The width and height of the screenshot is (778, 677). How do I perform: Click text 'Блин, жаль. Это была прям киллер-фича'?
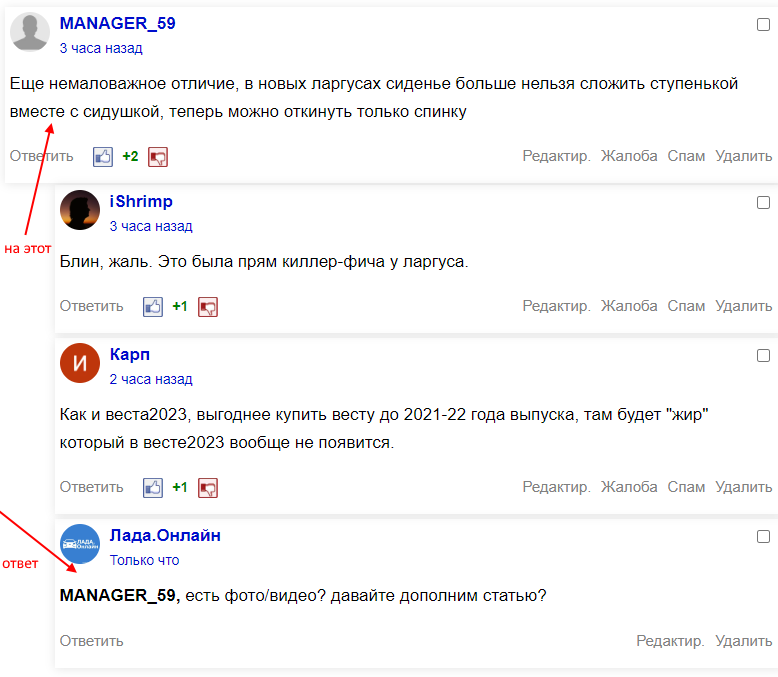coord(222,262)
